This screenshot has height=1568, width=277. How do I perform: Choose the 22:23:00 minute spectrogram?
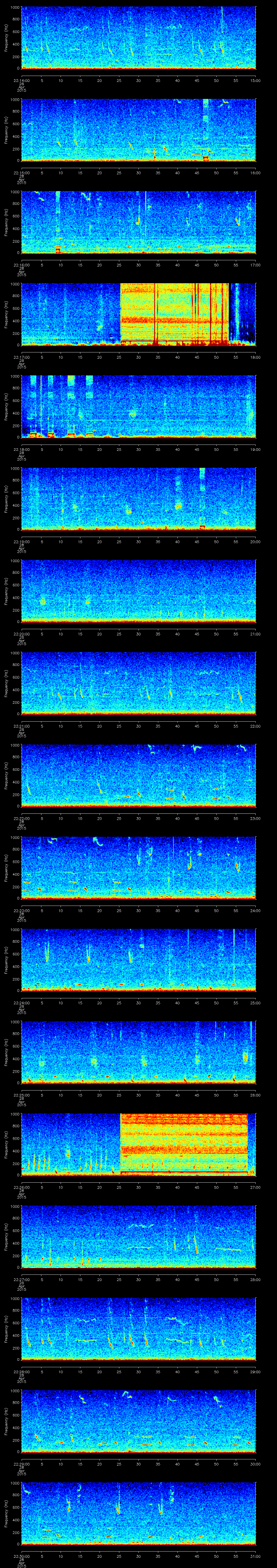tap(138, 868)
